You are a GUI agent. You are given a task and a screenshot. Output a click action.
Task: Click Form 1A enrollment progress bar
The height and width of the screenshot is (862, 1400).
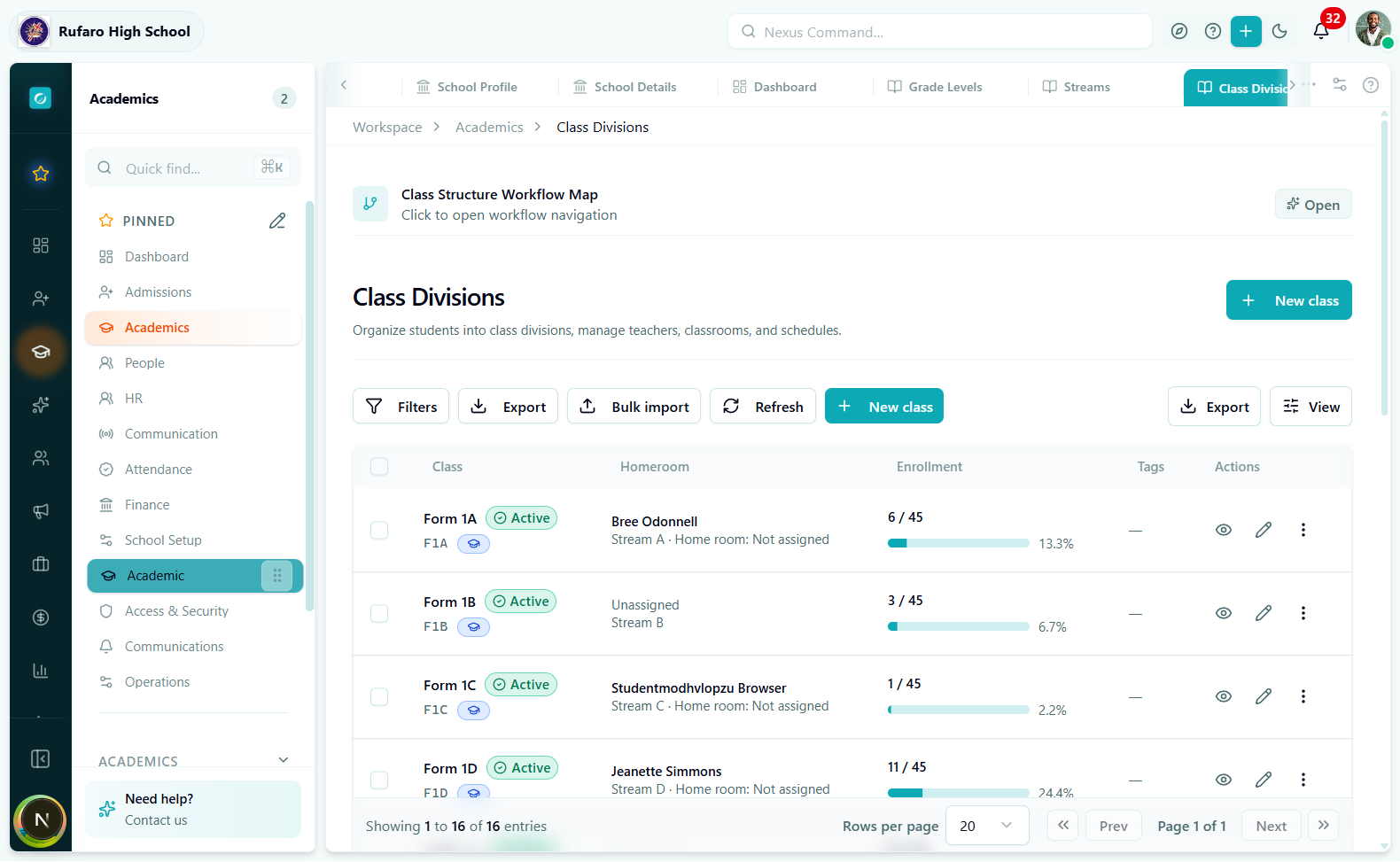pos(958,544)
